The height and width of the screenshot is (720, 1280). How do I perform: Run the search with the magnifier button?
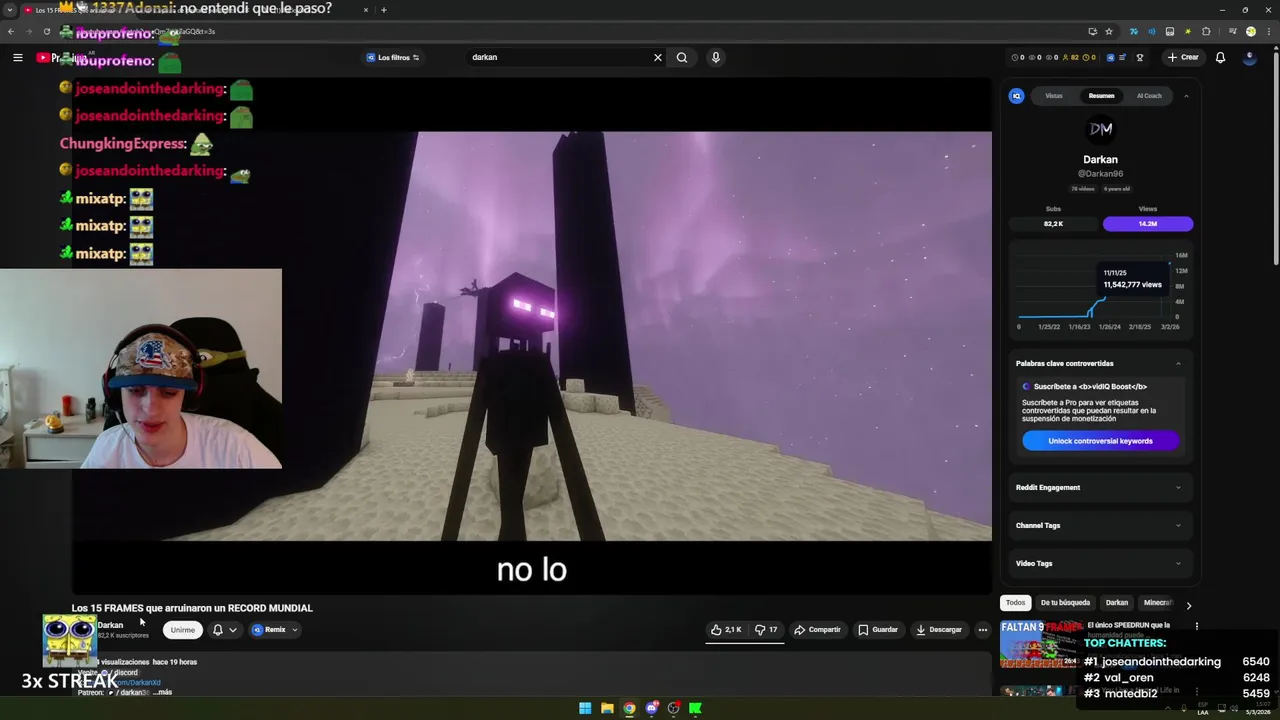(682, 57)
